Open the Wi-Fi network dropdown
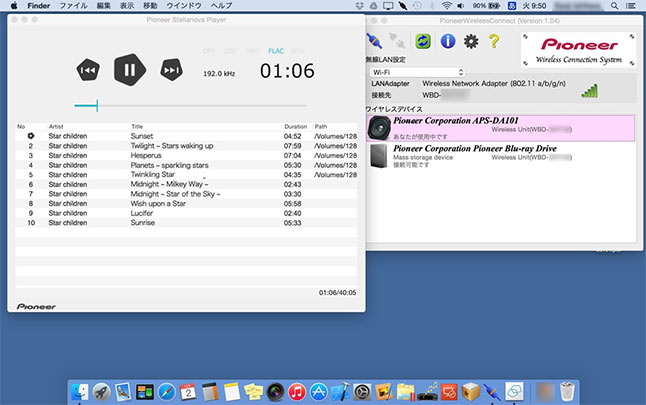The width and height of the screenshot is (646, 405). 417,72
